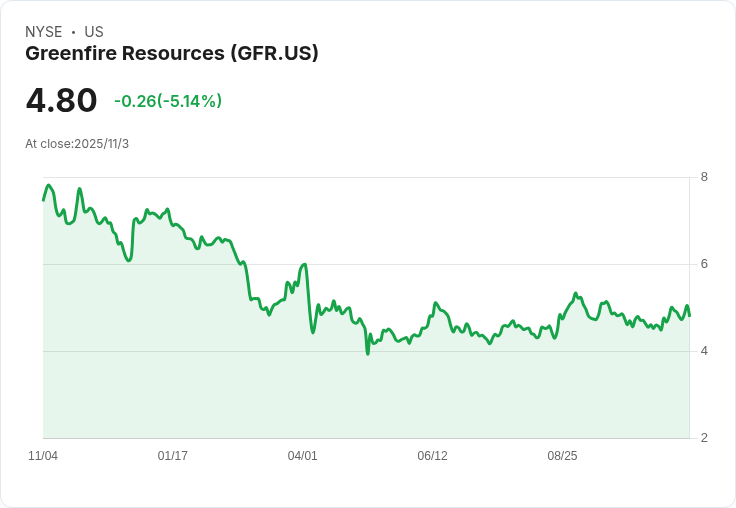Screen dimensions: 736x508
Task: Click the chart's lowest dip near 4
Action: [368, 354]
